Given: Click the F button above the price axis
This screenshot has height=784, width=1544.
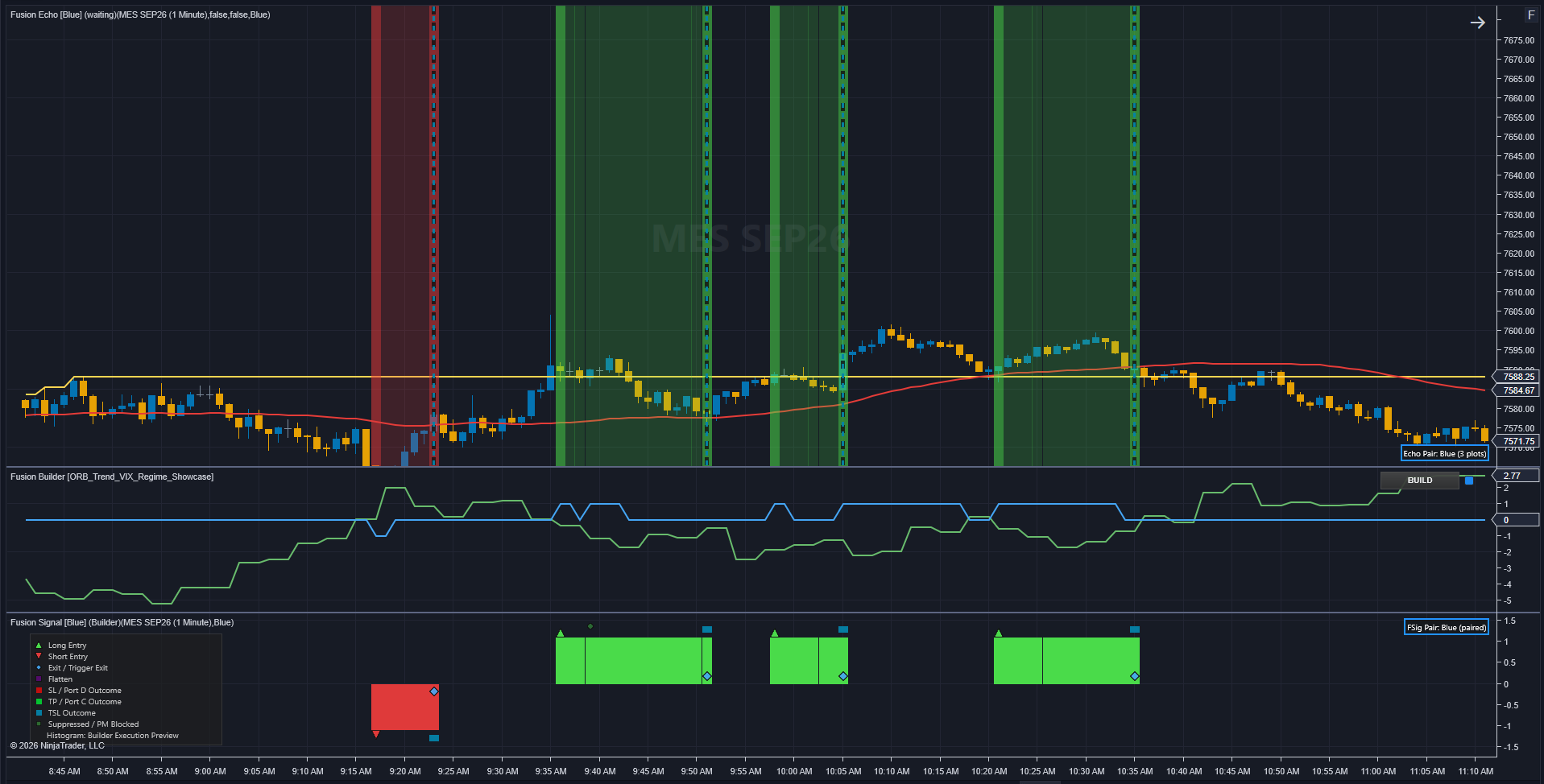Looking at the screenshot, I should [x=1531, y=15].
